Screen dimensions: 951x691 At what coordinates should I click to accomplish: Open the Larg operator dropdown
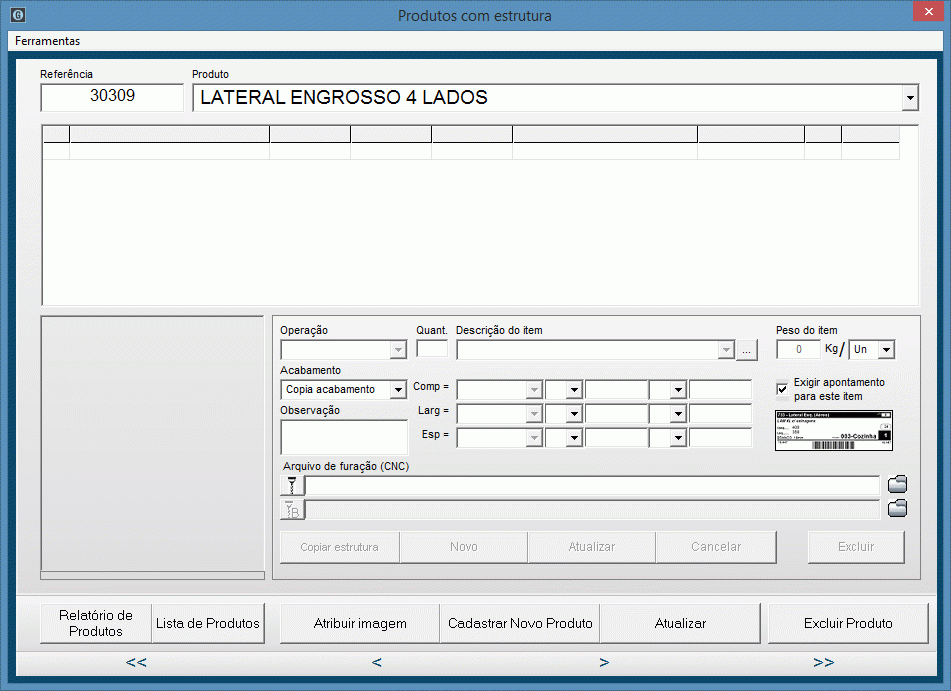coord(574,414)
